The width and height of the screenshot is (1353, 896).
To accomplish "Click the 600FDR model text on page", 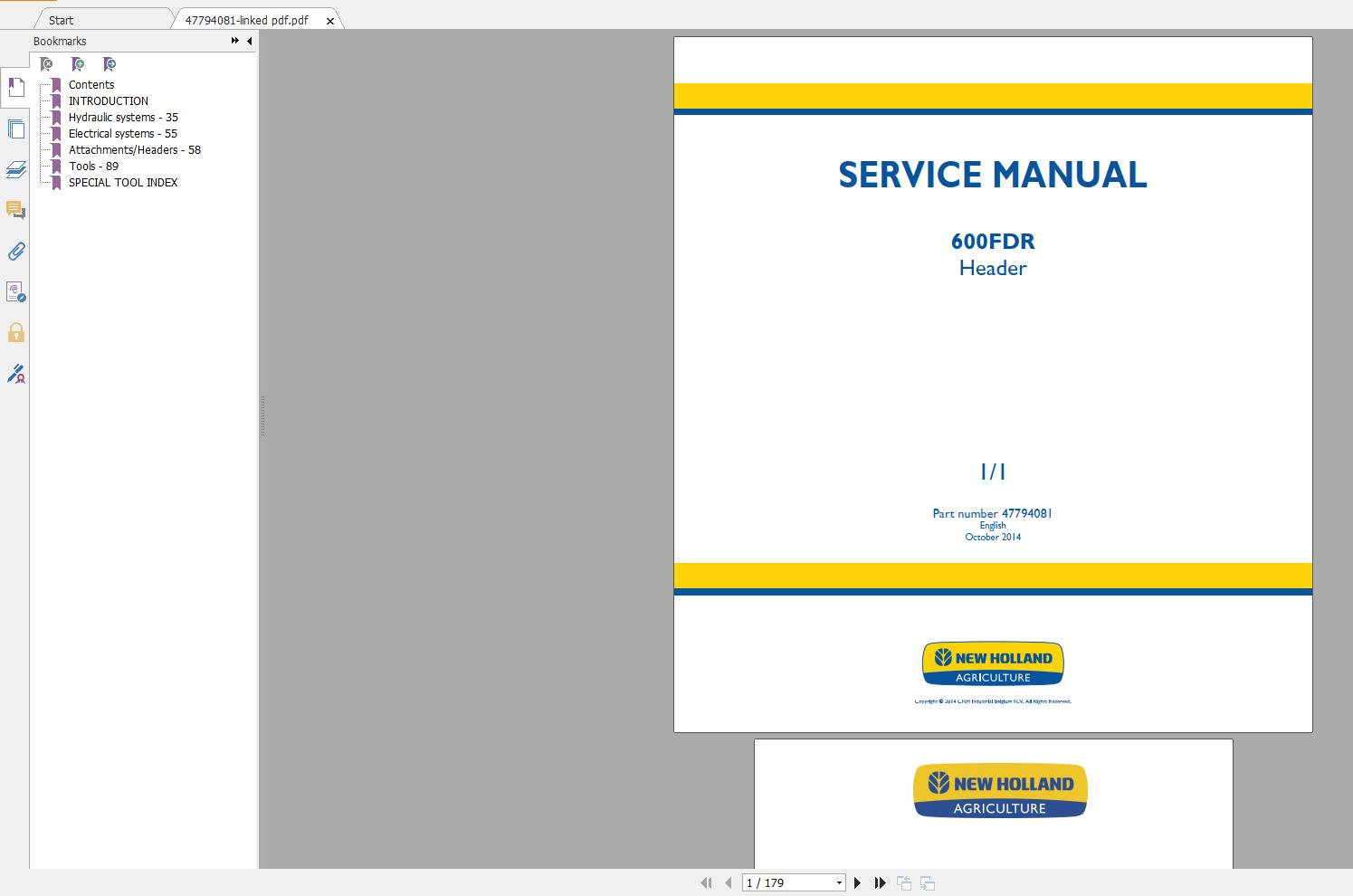I will (993, 242).
